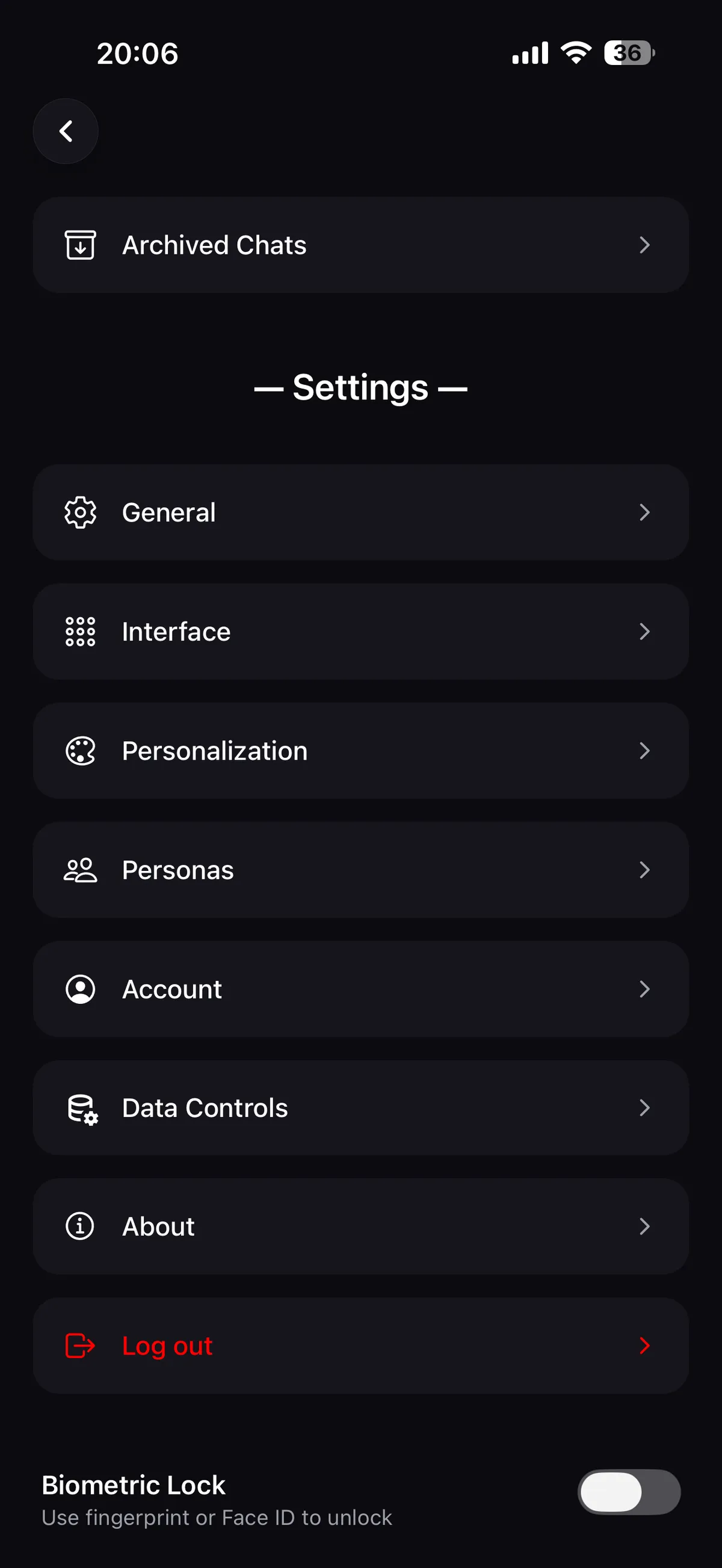The height and width of the screenshot is (1568, 722).
Task: Click the Personalization palette icon
Action: pyautogui.click(x=81, y=751)
